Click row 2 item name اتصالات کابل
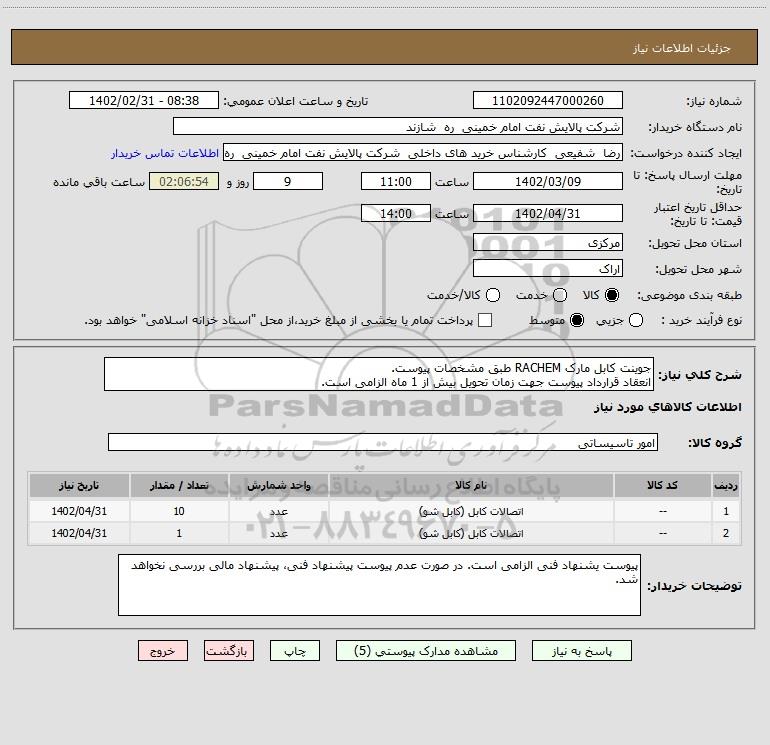The height and width of the screenshot is (745, 770). (471, 533)
